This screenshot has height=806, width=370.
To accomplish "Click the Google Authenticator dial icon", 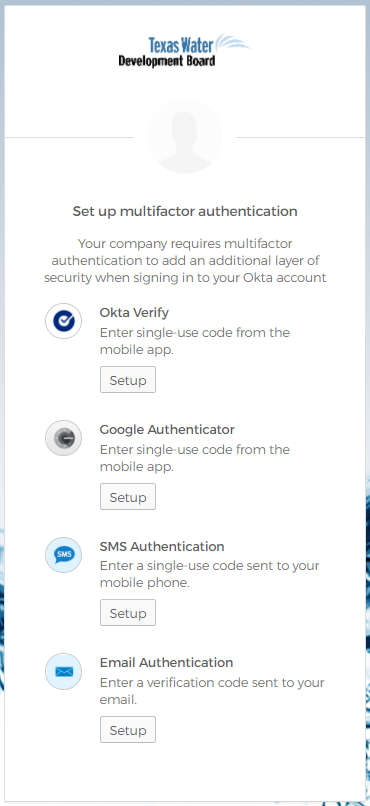I will point(64,438).
